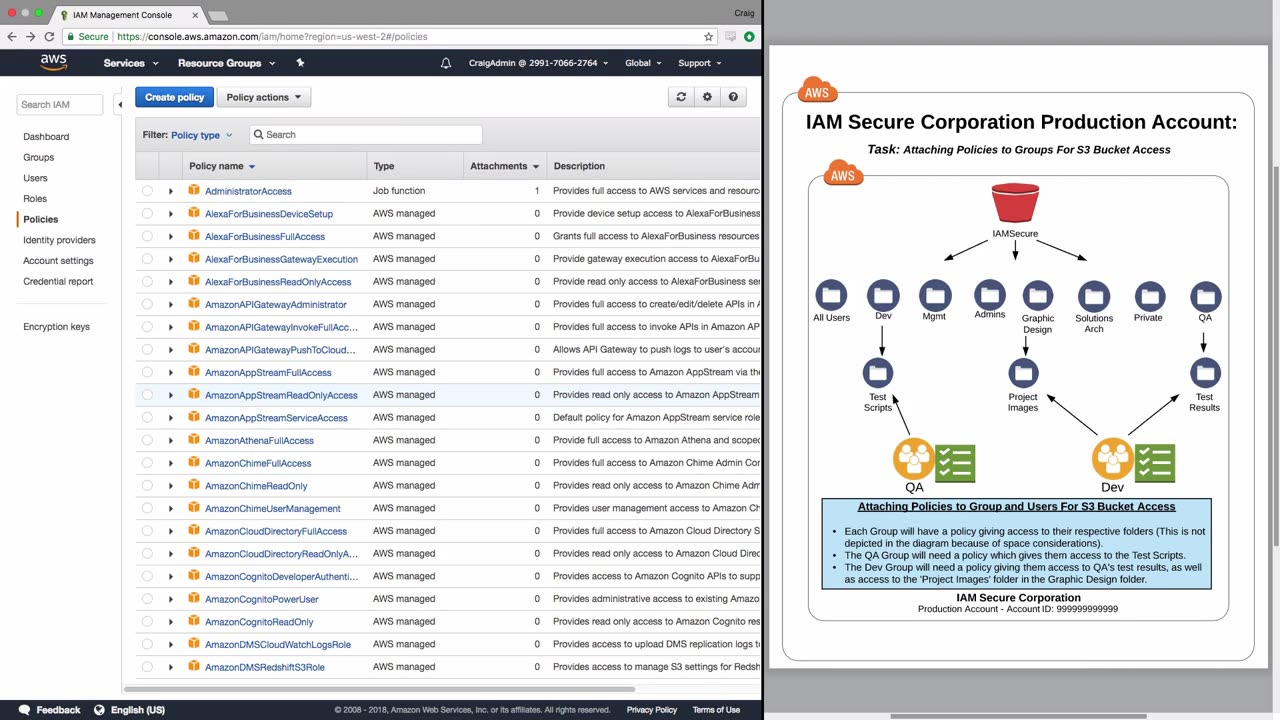Click the globe language icon in footer
This screenshot has width=1280, height=720.
coord(99,710)
